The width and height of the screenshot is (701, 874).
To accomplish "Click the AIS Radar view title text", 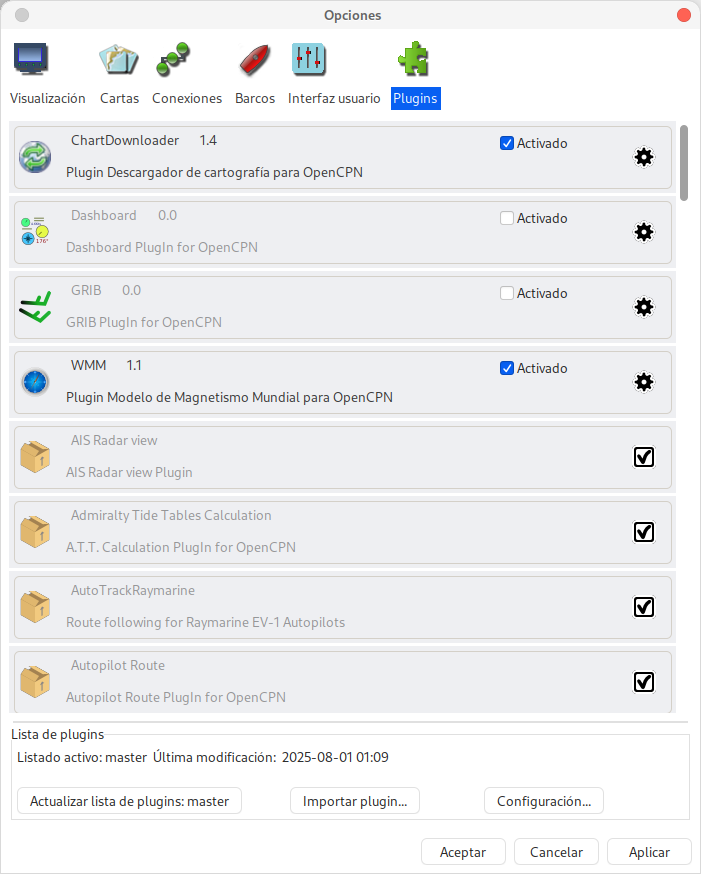I will click(114, 440).
